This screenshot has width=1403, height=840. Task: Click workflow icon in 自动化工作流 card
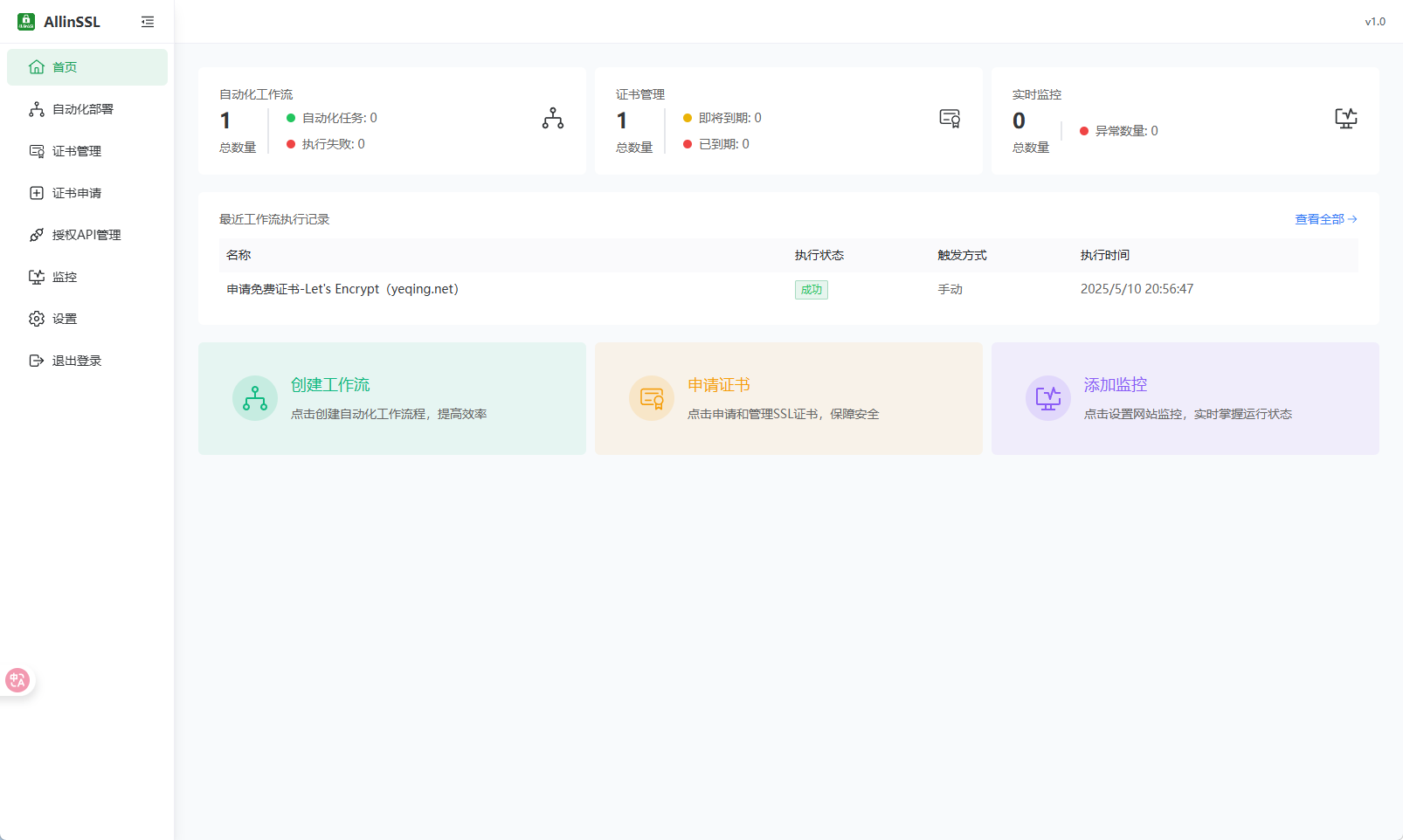click(552, 119)
